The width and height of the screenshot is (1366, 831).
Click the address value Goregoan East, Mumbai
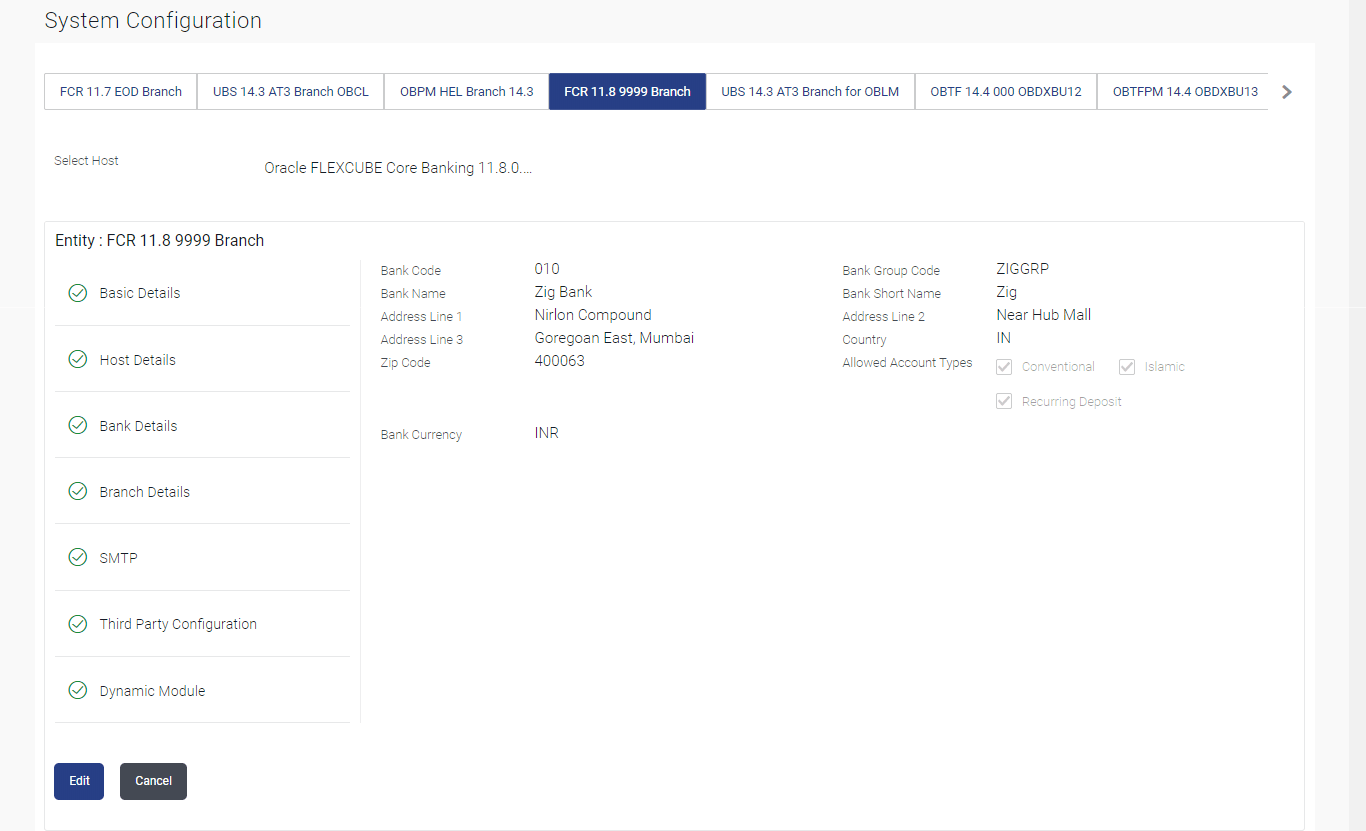614,338
